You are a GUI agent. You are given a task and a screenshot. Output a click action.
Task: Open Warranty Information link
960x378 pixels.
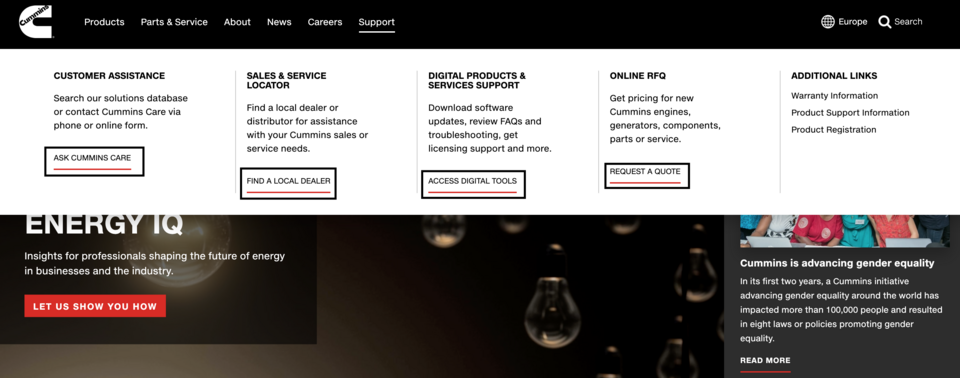pyautogui.click(x=834, y=96)
